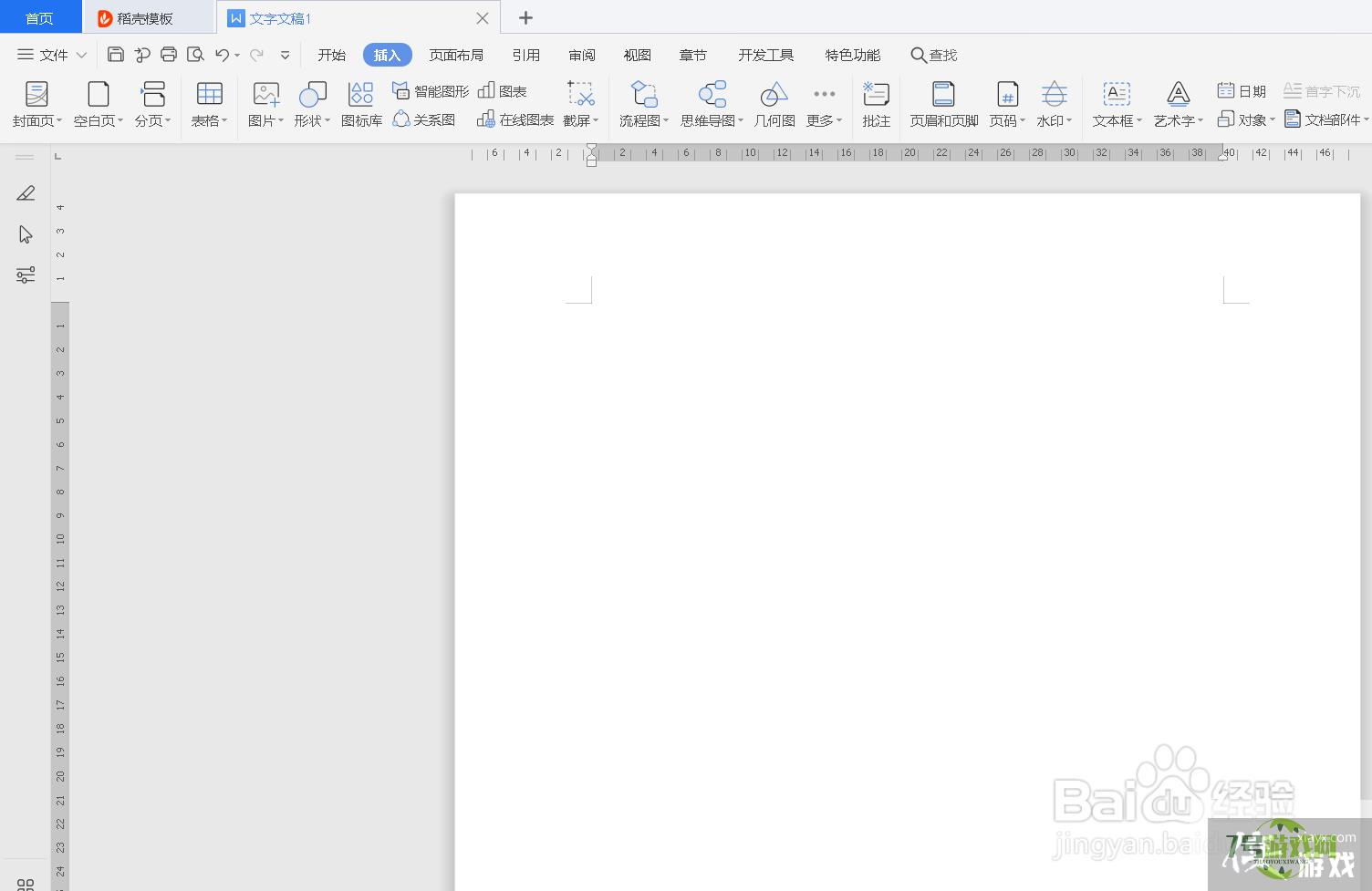The height and width of the screenshot is (891, 1372).
Task: Switch to the 开发工具 ribbon tab
Action: click(765, 55)
